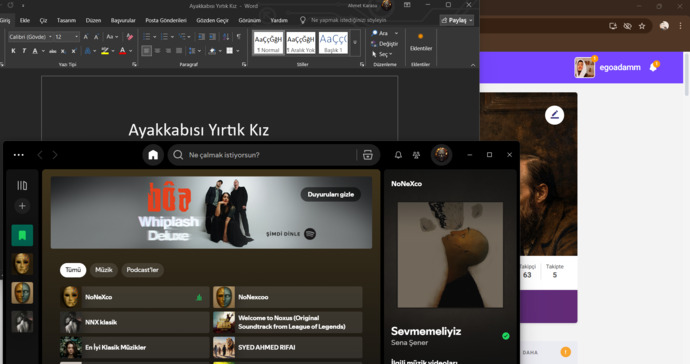Go back in Spotify navigation
Screen dimensions: 690x364
click(x=40, y=155)
